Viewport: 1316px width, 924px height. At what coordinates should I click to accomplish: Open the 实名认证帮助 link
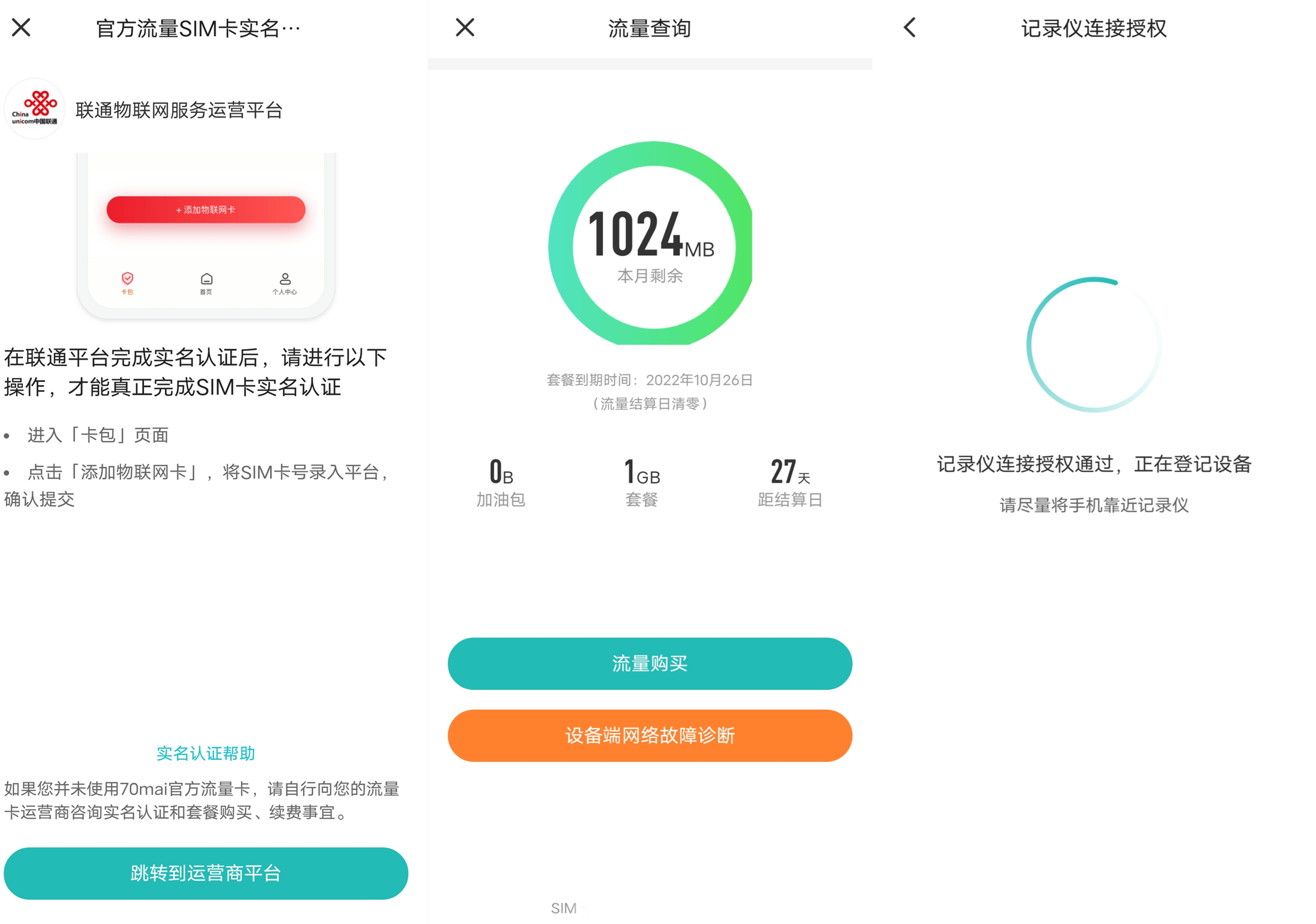coord(206,753)
